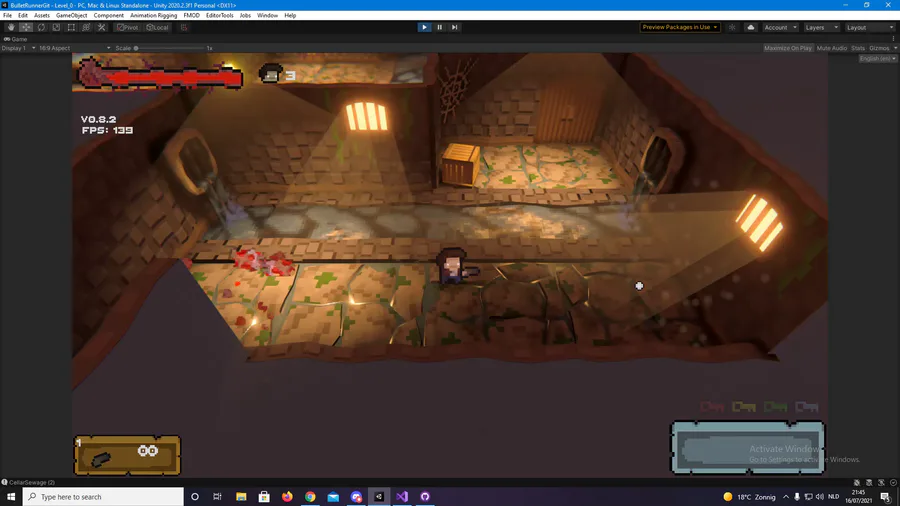
Task: Open the 18°C Zonnig weather widget
Action: pos(750,496)
